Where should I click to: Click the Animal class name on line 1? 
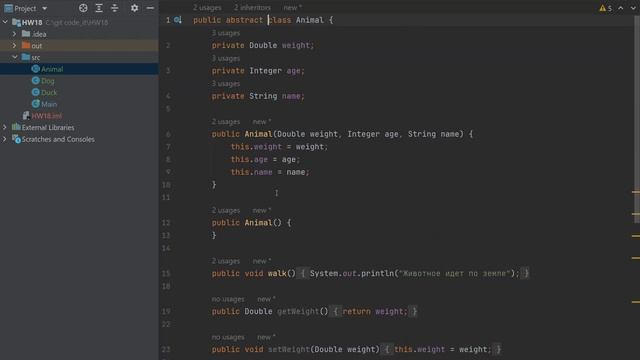coord(310,20)
